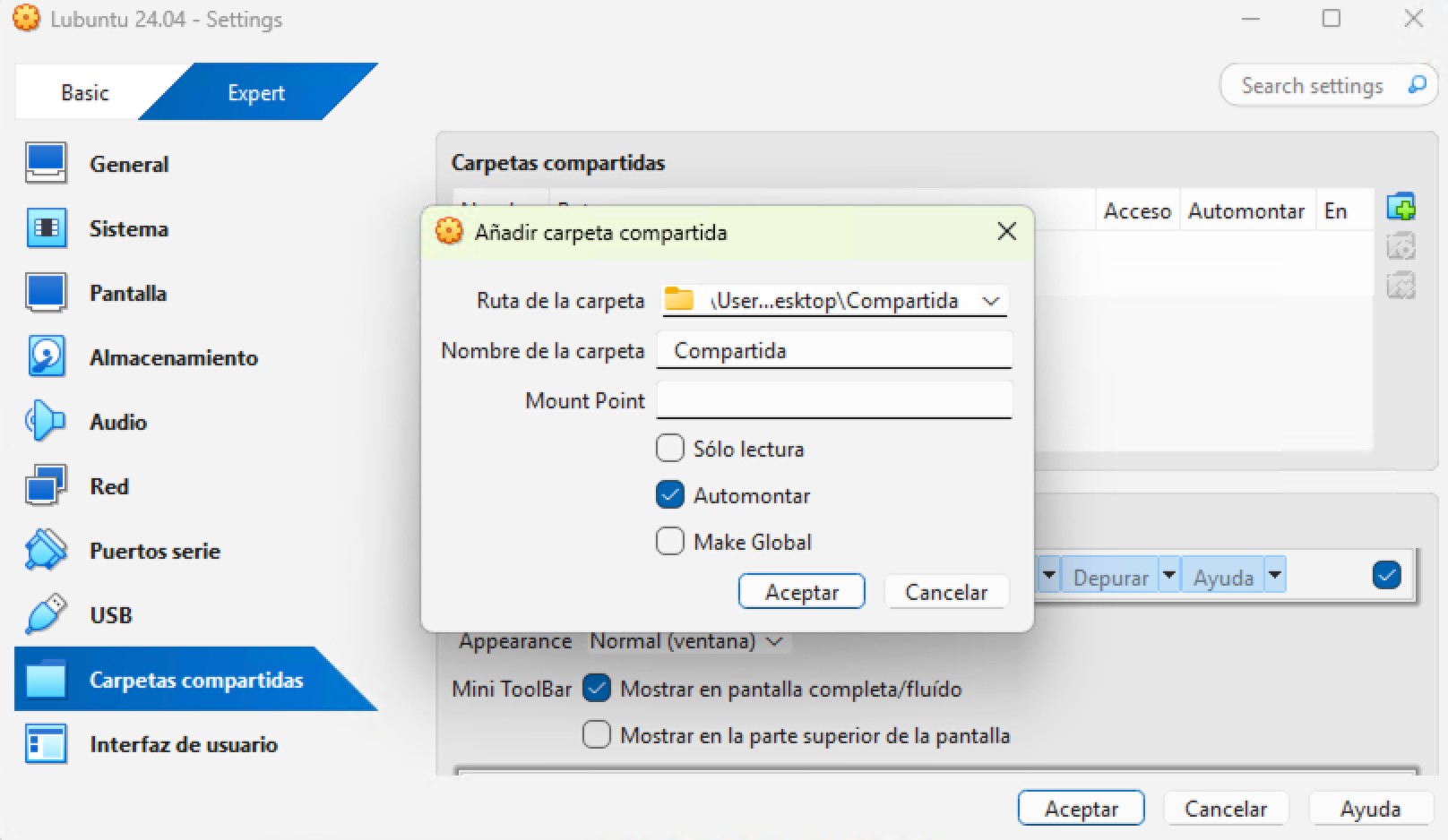
Task: Open the Almacenamiento section
Action: [195, 357]
